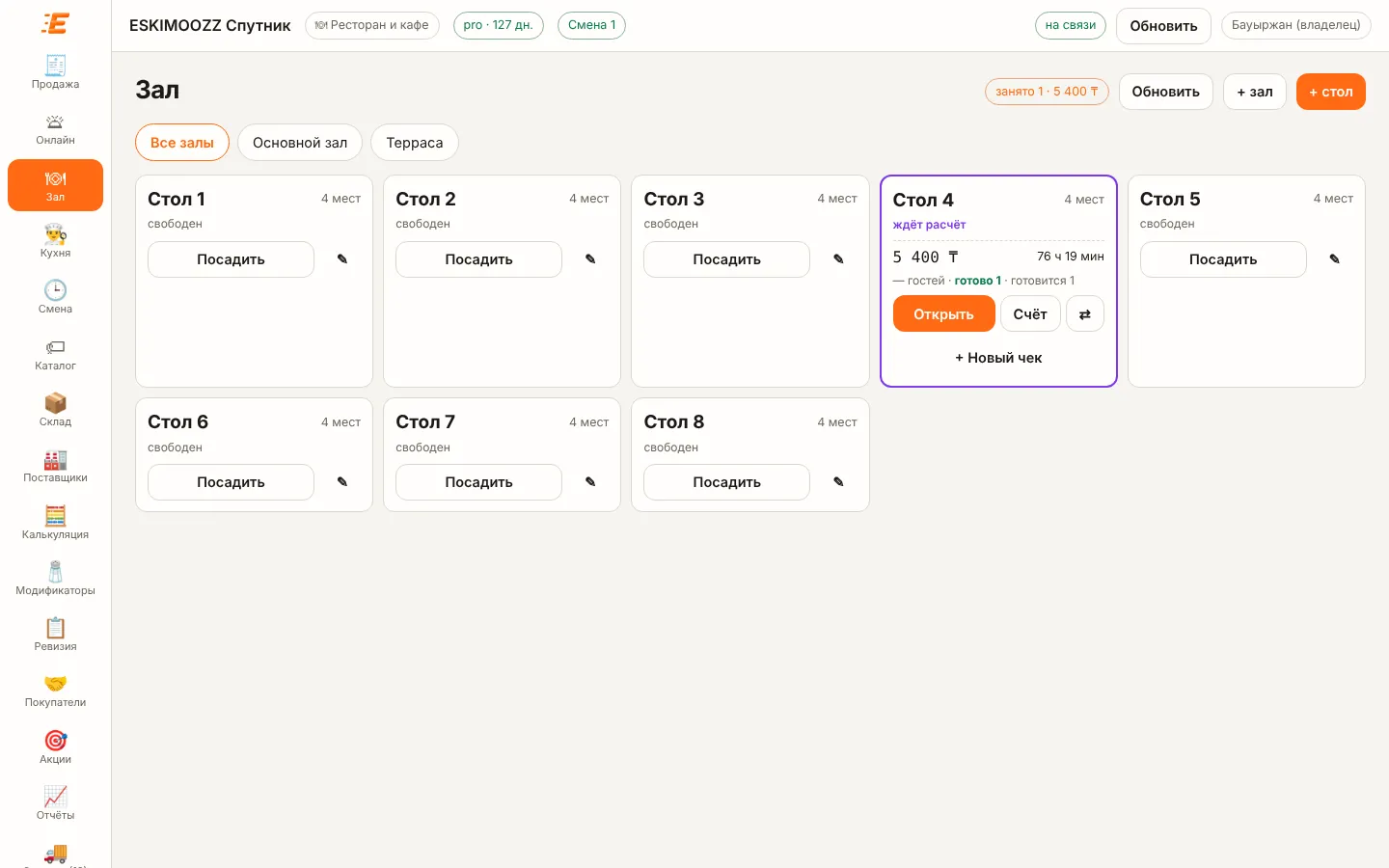The width and height of the screenshot is (1389, 868).
Task: Seat guests at Стол 5
Action: [1223, 259]
